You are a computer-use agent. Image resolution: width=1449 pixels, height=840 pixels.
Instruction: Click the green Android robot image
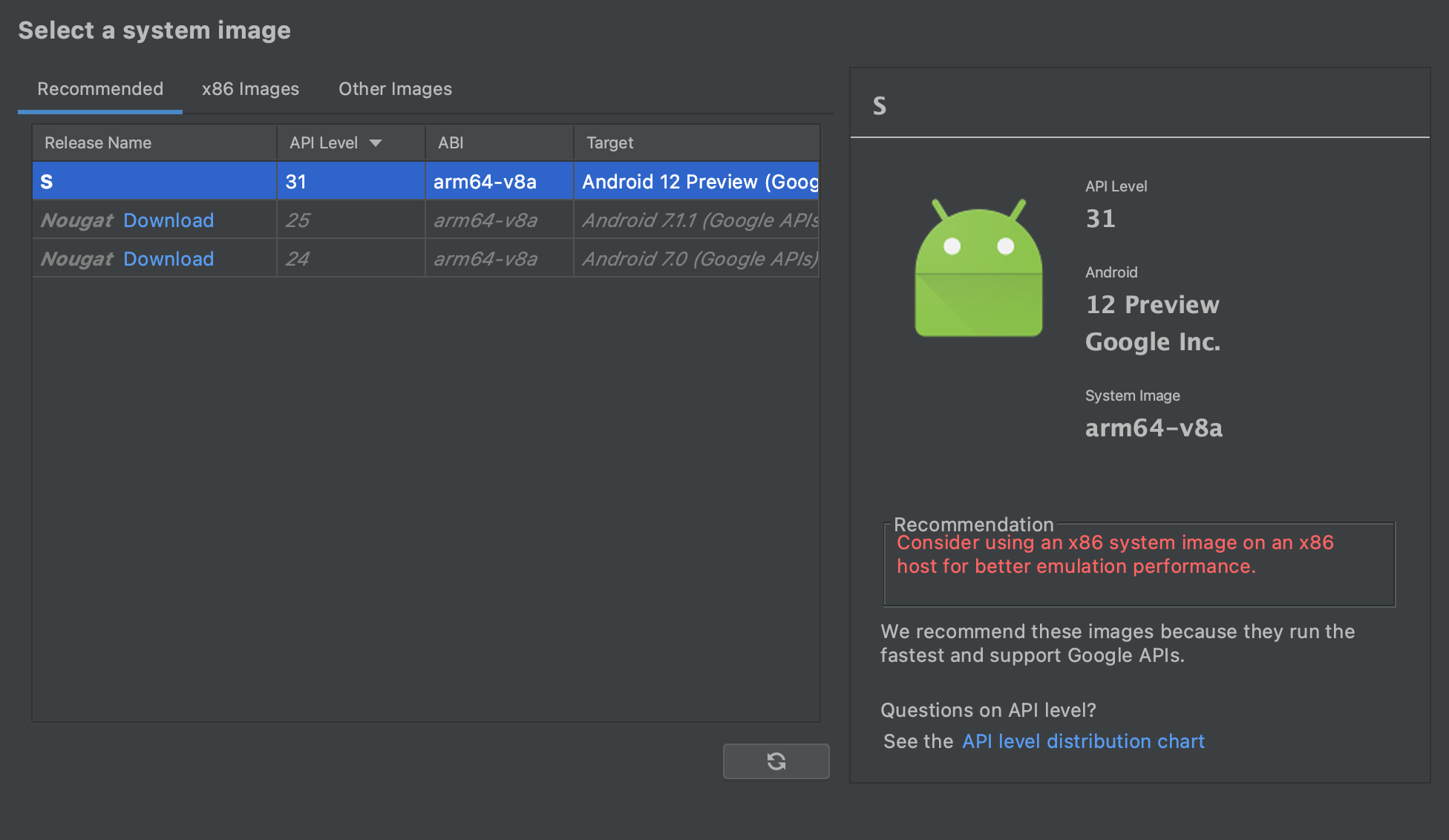tap(978, 267)
